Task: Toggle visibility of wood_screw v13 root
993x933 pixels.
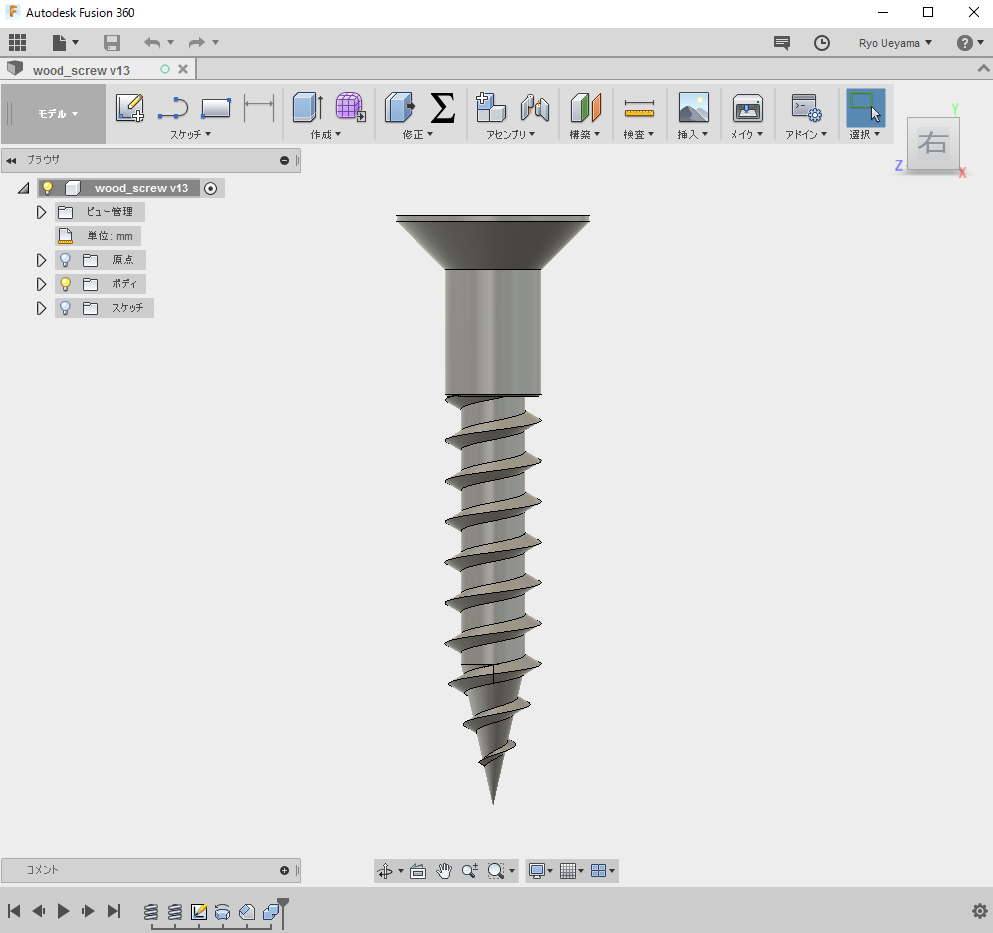Action: pyautogui.click(x=47, y=188)
